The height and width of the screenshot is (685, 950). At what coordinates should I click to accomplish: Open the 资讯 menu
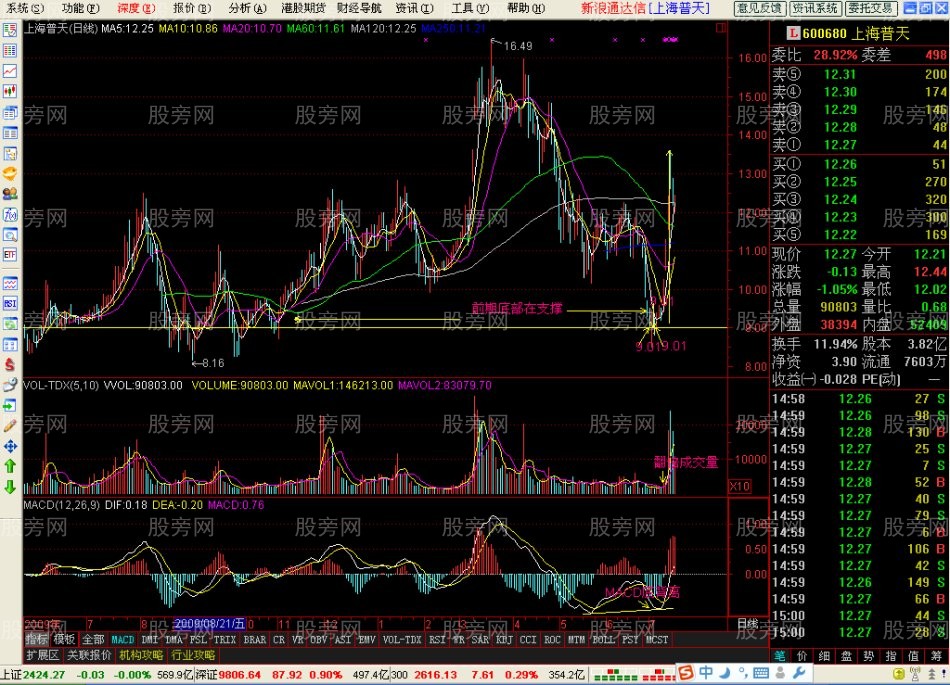(x=414, y=8)
